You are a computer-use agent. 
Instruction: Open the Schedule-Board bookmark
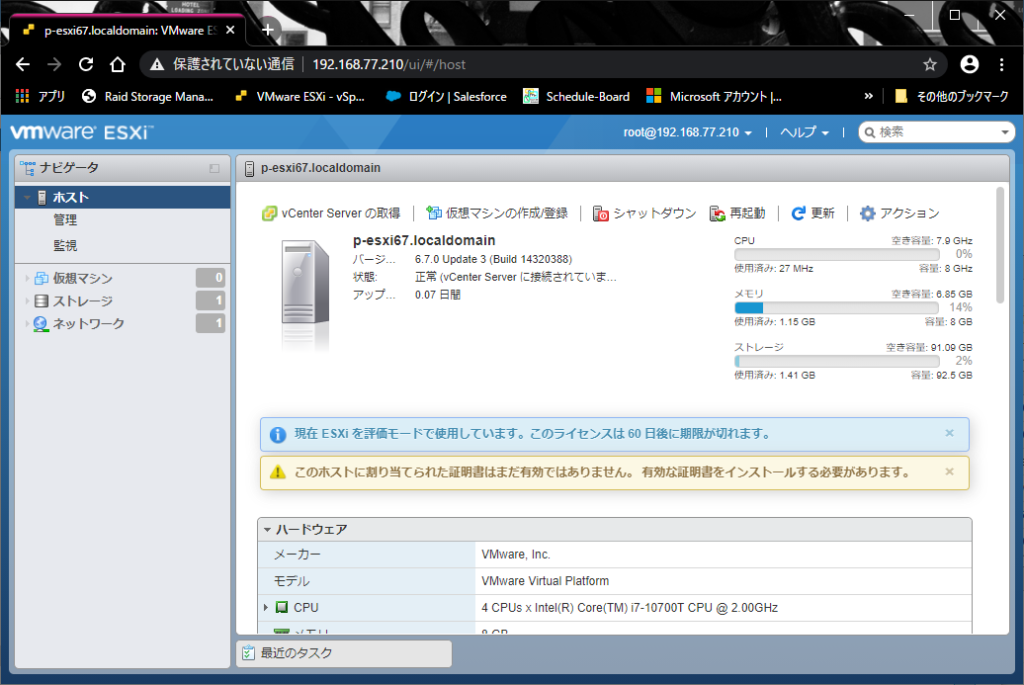tap(577, 97)
